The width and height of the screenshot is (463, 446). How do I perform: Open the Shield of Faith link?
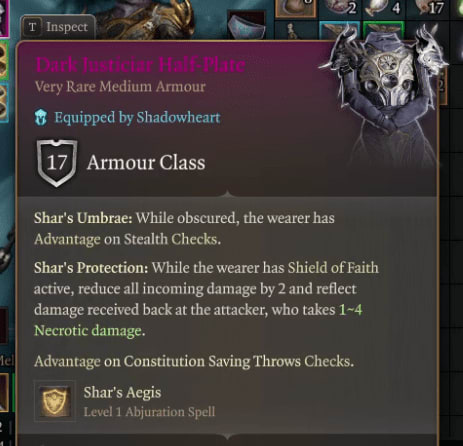pyautogui.click(x=333, y=268)
